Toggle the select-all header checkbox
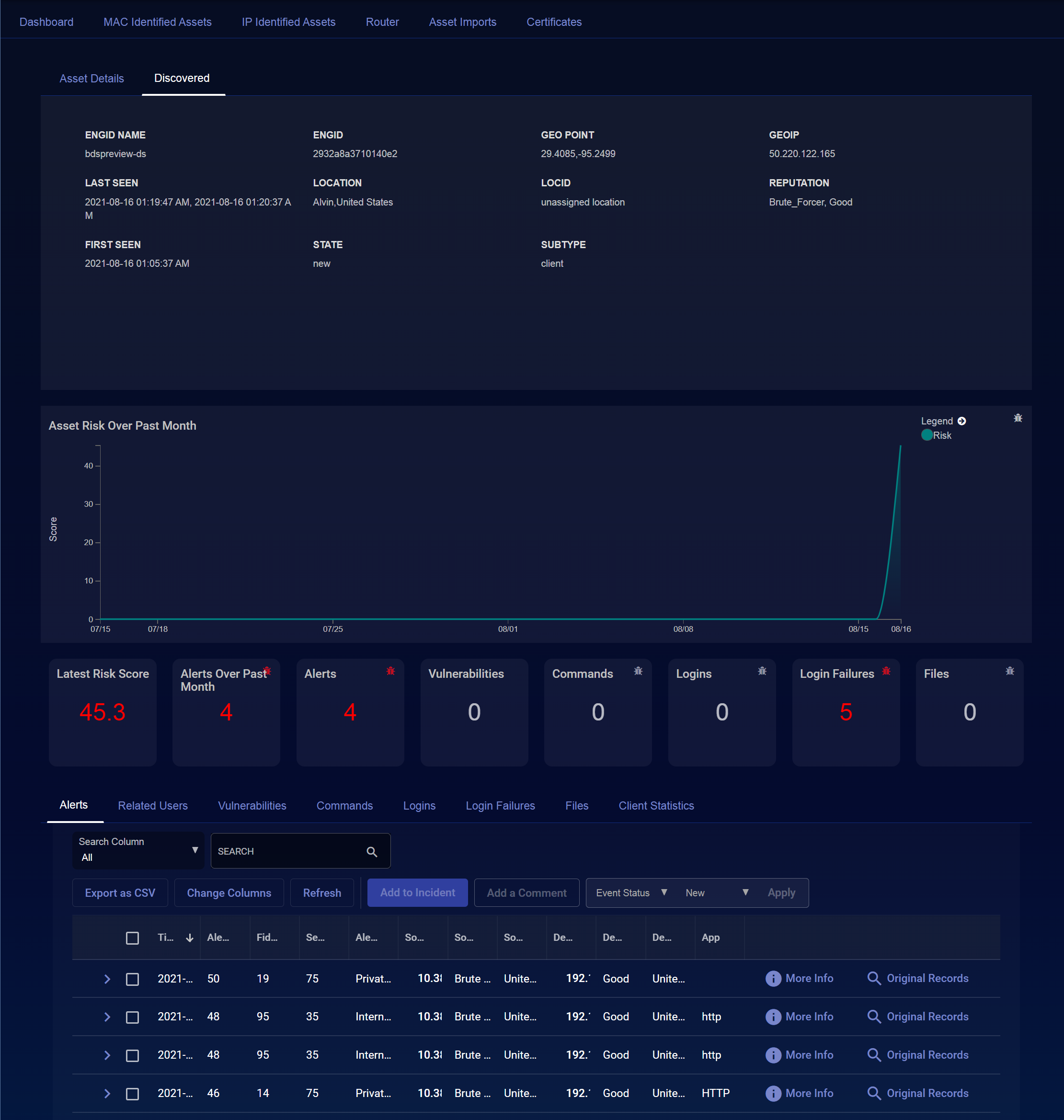This screenshot has width=1064, height=1120. coord(132,938)
